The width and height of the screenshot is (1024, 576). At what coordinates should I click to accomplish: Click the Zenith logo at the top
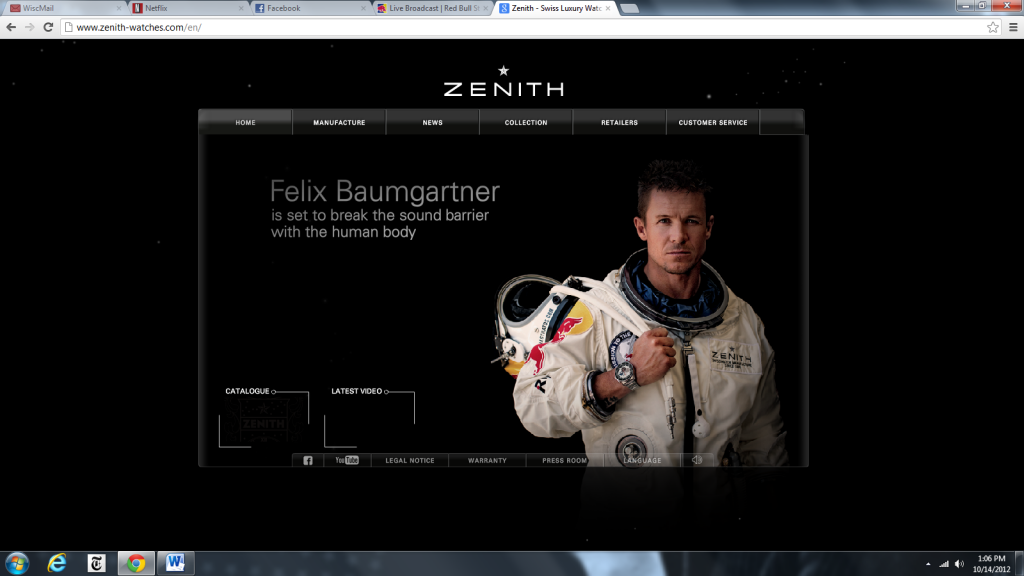504,81
